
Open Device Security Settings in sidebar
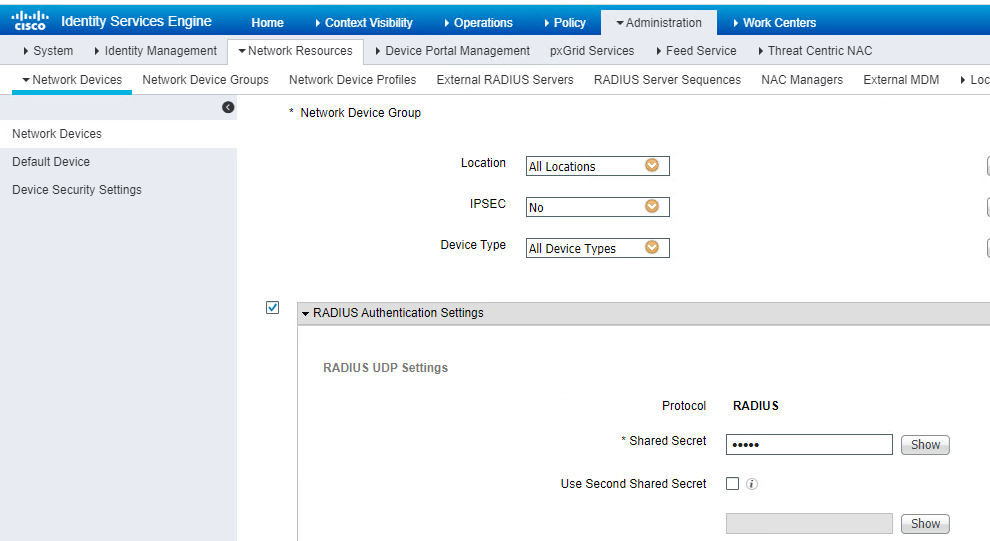tap(77, 190)
